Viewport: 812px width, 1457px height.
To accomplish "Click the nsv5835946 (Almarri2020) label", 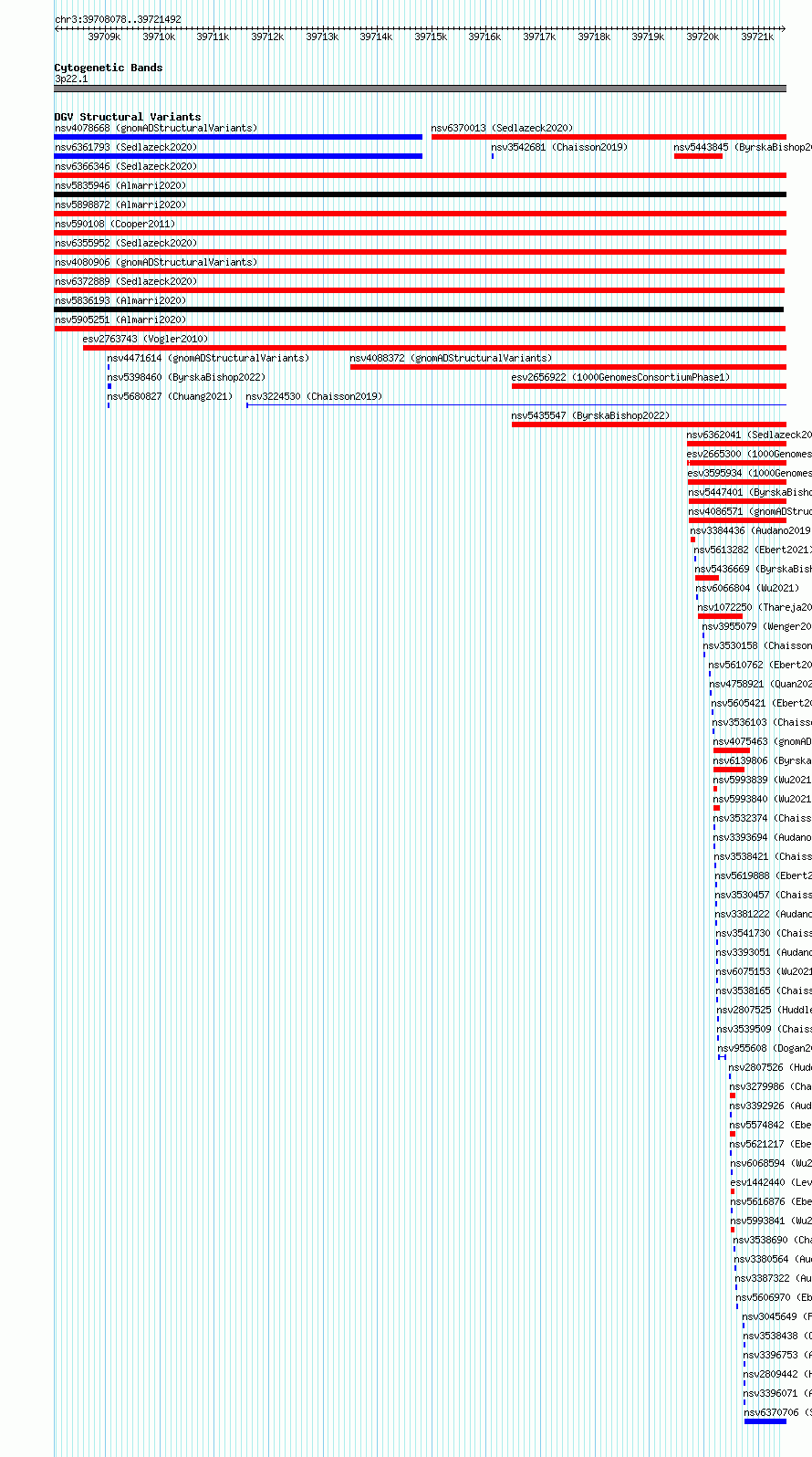I will 120,185.
